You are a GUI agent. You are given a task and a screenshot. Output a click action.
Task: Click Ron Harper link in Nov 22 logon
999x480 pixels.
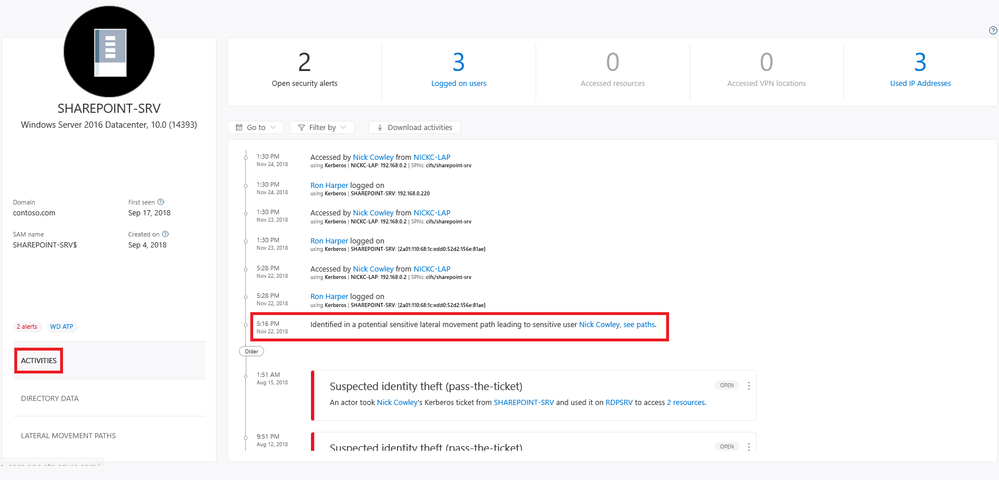point(329,296)
